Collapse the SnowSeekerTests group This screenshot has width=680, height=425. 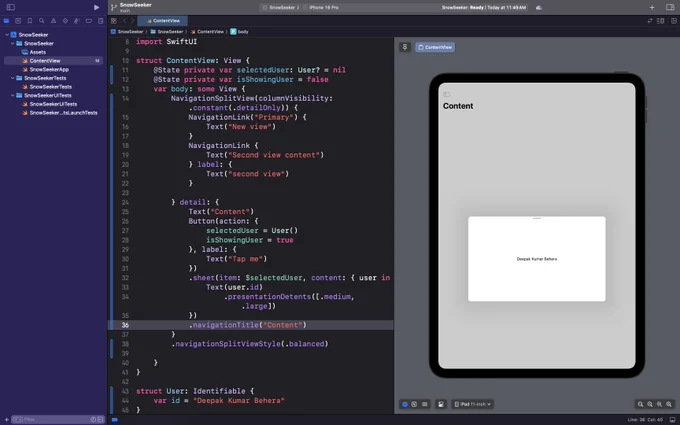pos(13,78)
